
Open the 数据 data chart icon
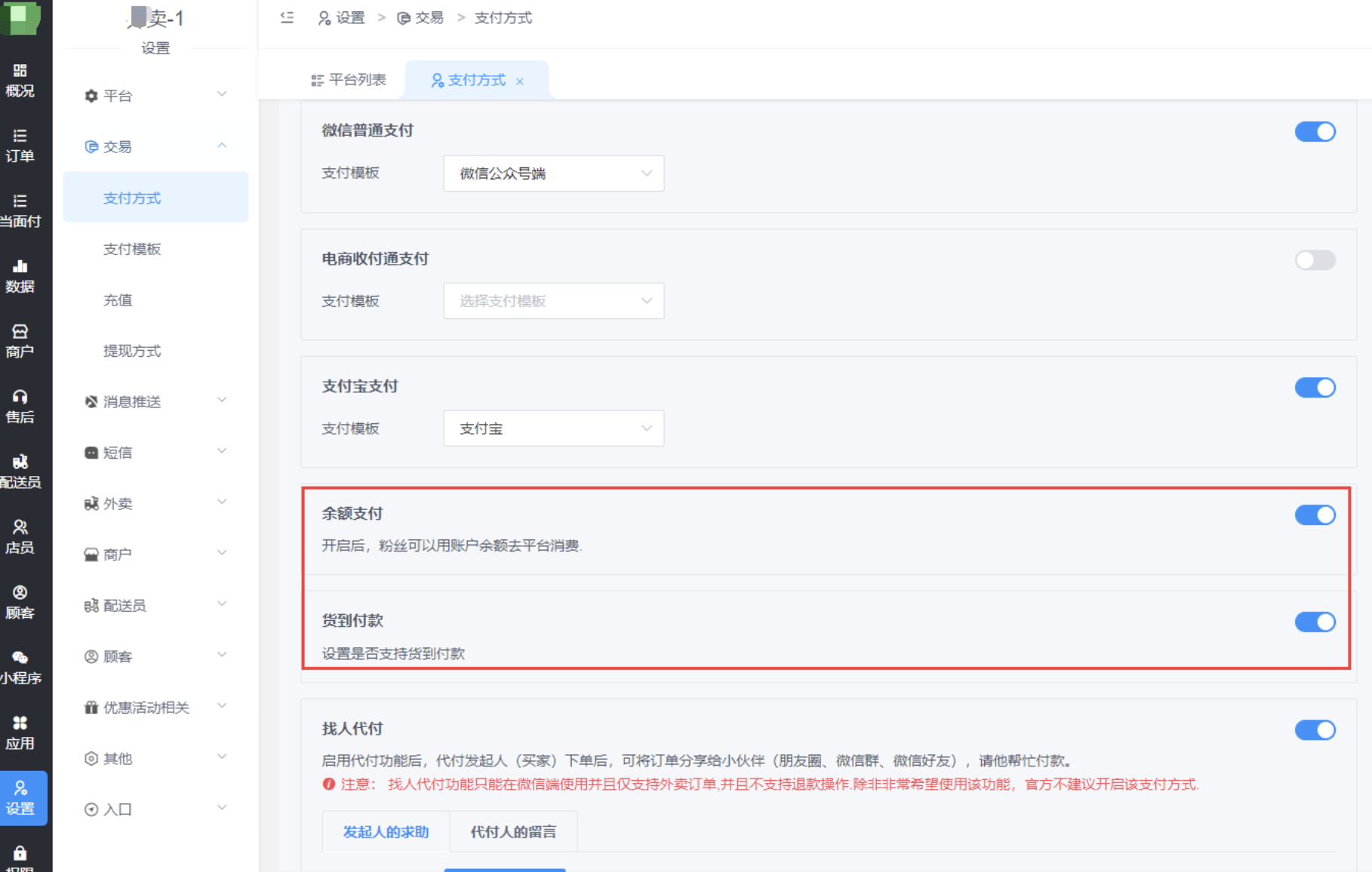20,266
